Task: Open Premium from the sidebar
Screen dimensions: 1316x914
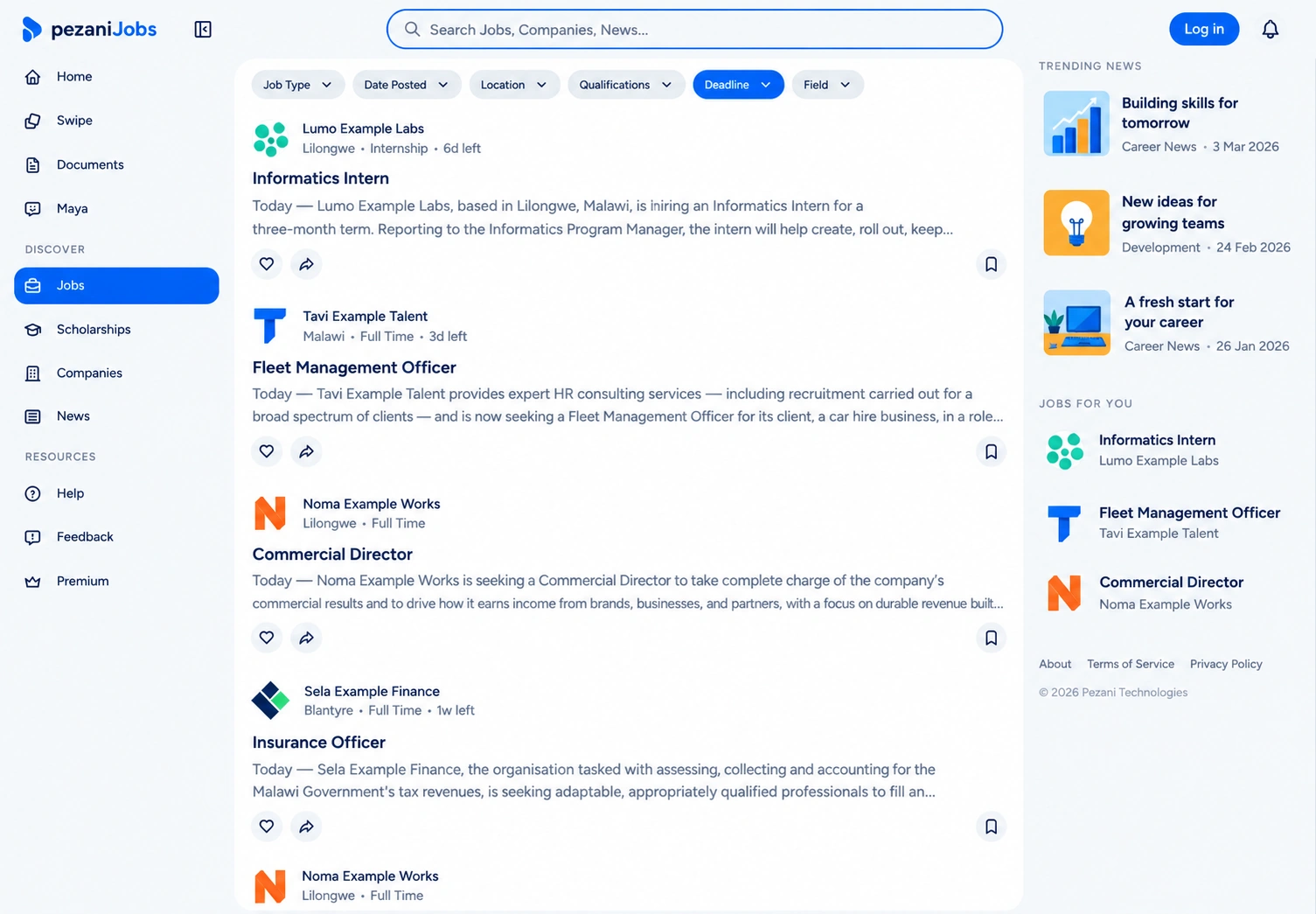Action: coord(116,582)
